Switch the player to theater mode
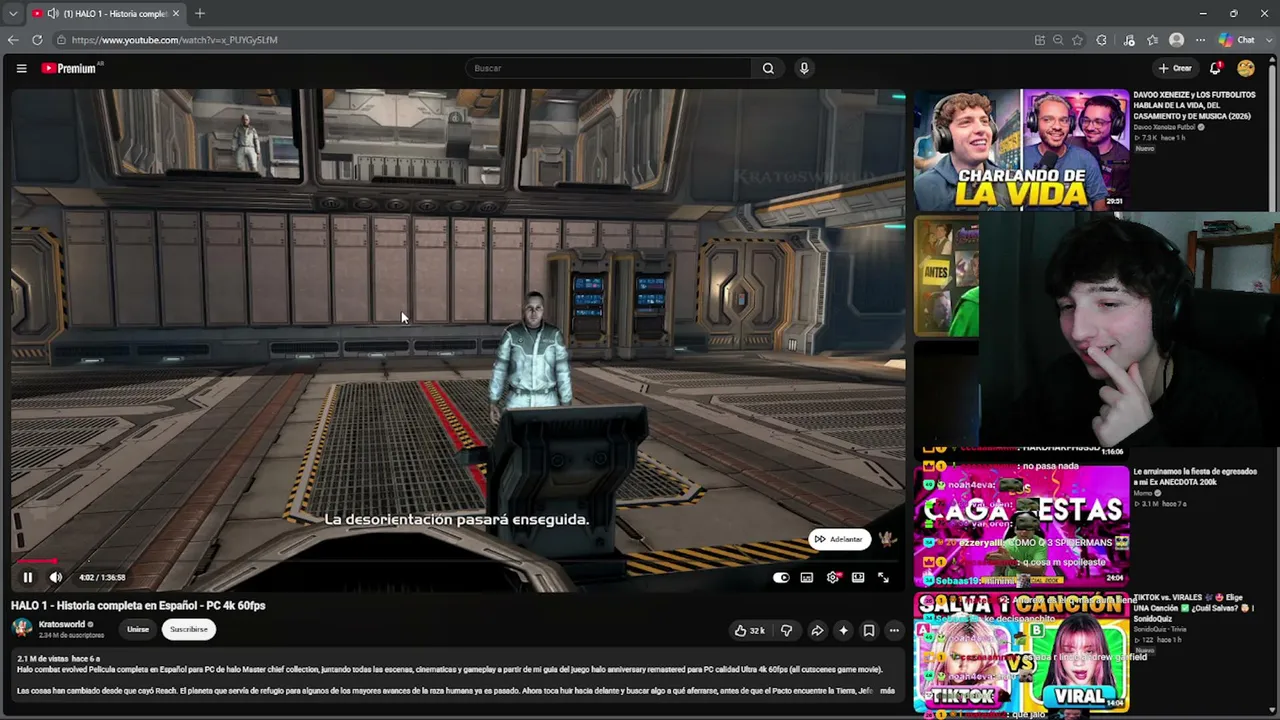Viewport: 1280px width, 720px height. pyautogui.click(x=858, y=577)
